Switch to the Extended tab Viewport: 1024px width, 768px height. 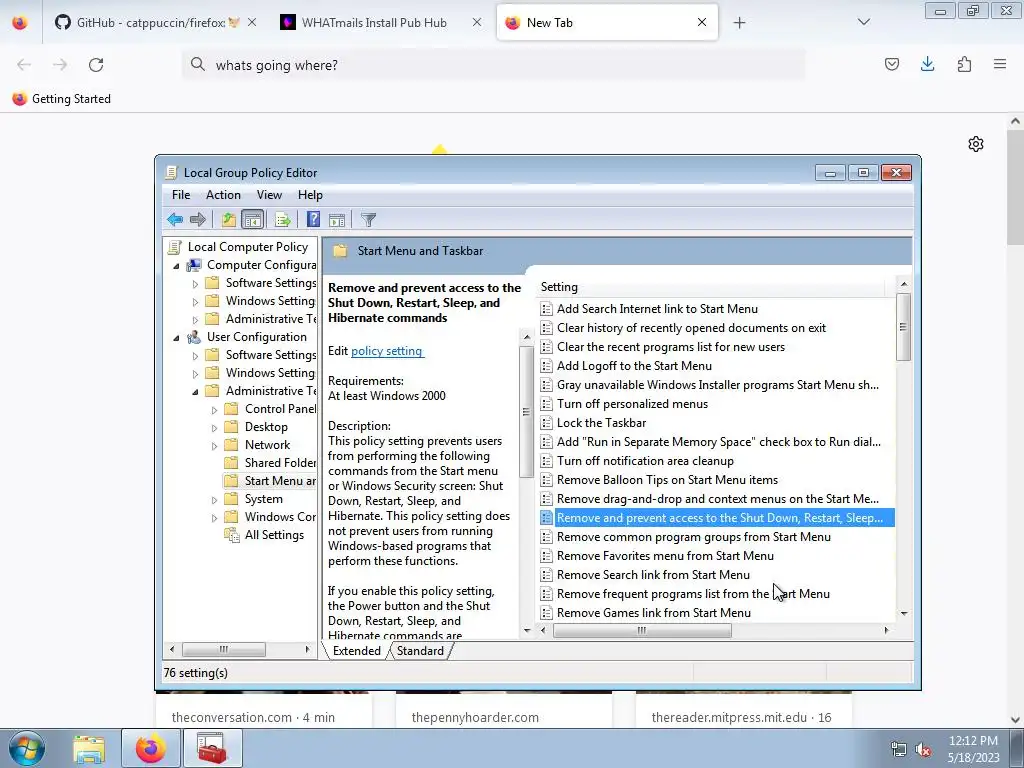[x=357, y=650]
